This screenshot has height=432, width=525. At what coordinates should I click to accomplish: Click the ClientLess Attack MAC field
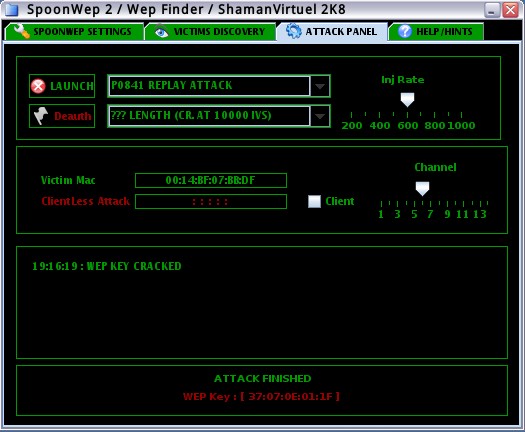tap(211, 202)
